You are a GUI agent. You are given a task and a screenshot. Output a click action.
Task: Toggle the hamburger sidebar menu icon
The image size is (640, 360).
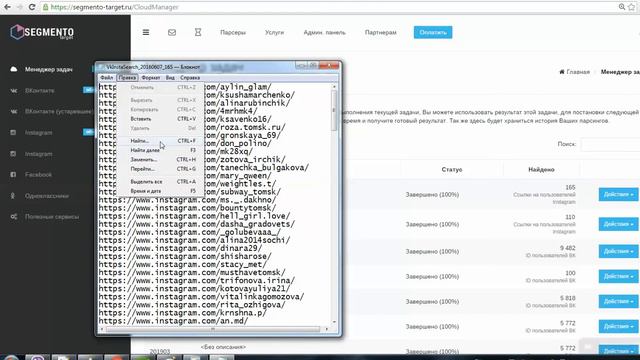point(146,32)
